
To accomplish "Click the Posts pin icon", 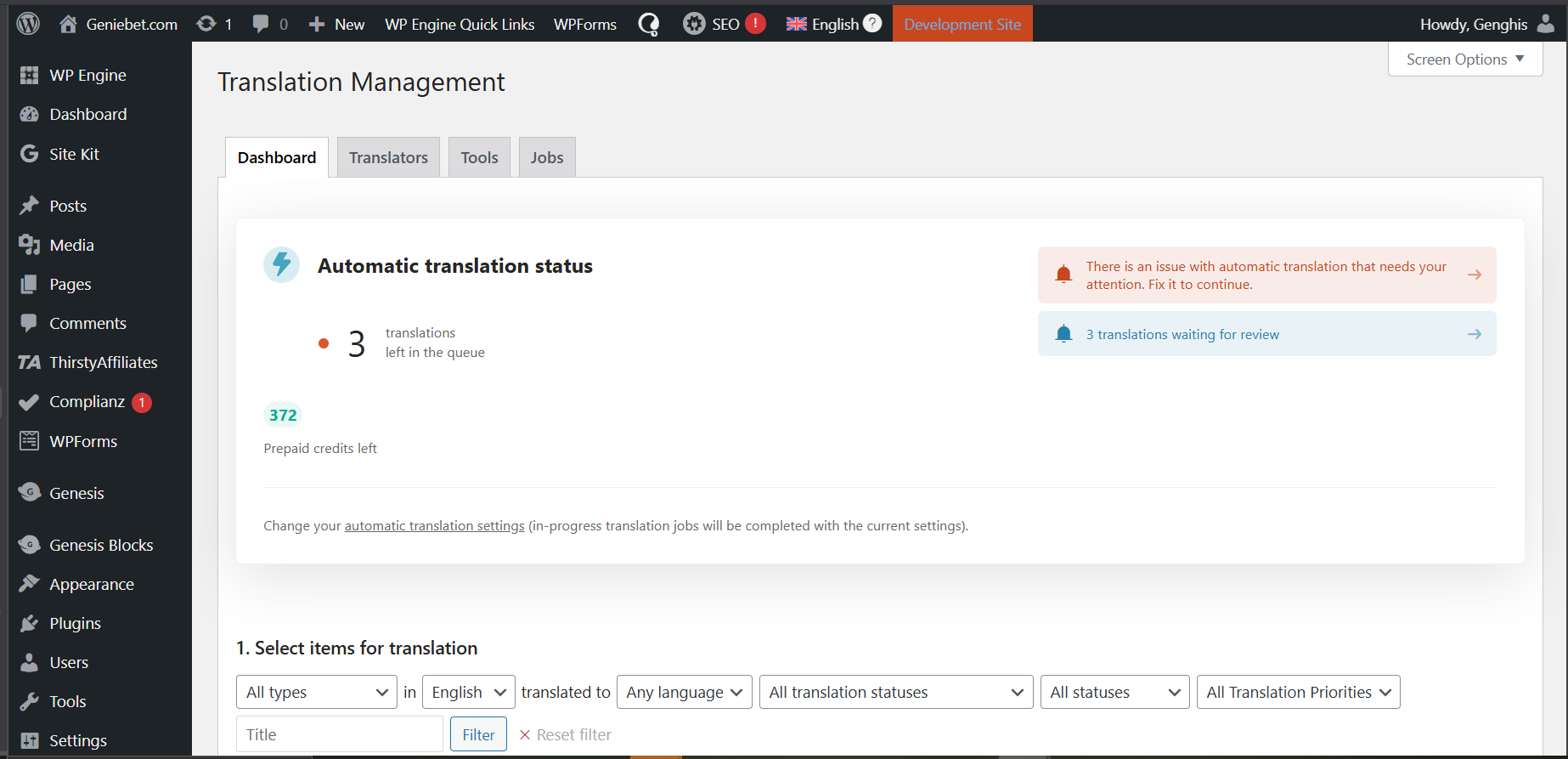I will (x=30, y=206).
